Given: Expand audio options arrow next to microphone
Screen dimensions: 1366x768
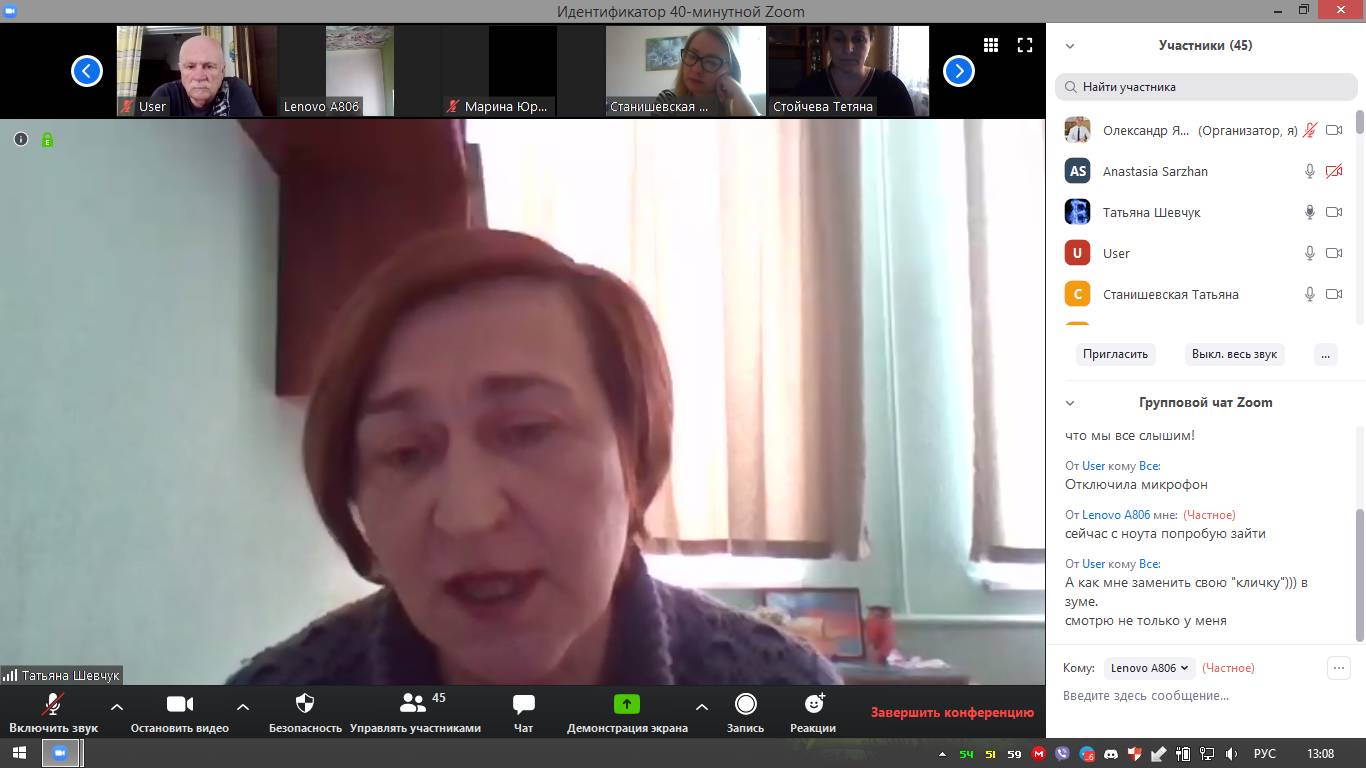Looking at the screenshot, I should click(x=117, y=706).
